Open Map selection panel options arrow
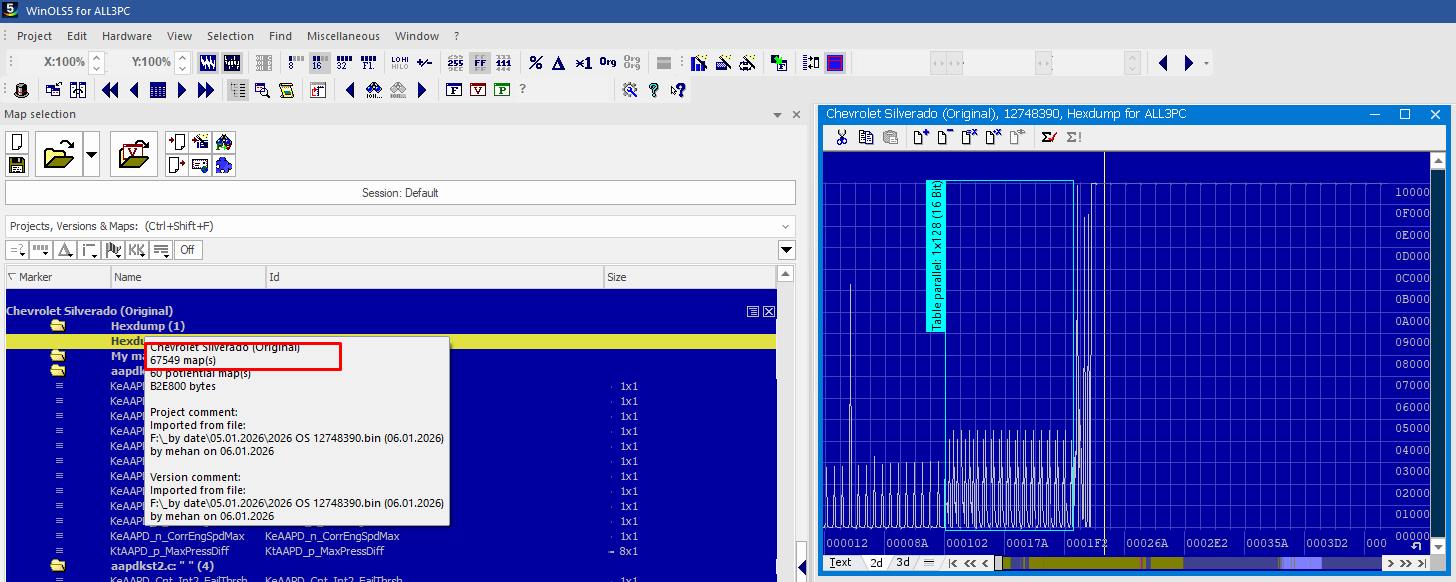Screen dimensions: 1456x582 (x=778, y=115)
